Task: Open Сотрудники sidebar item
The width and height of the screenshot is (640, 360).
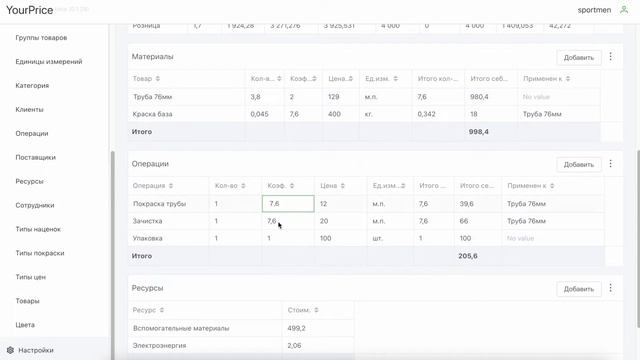Action: [x=35, y=205]
